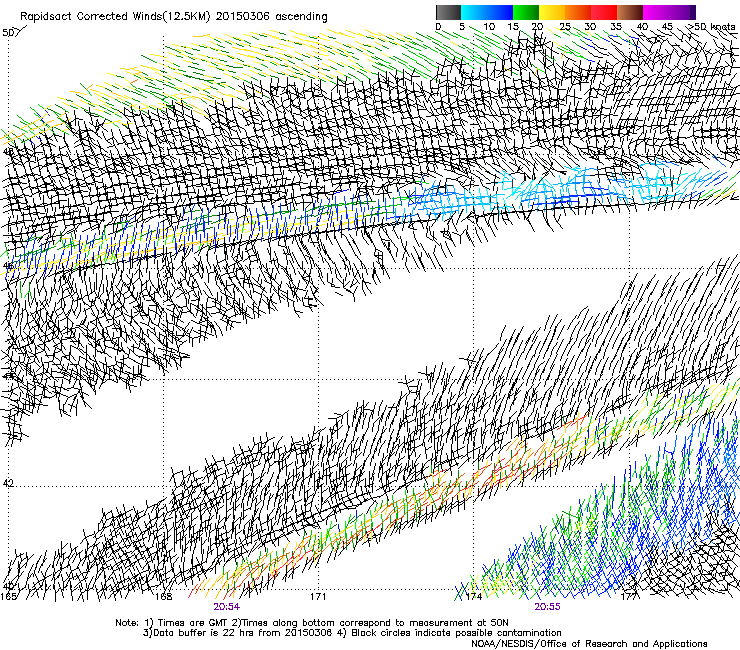Click the legend tick label 45

[x=667, y=27]
